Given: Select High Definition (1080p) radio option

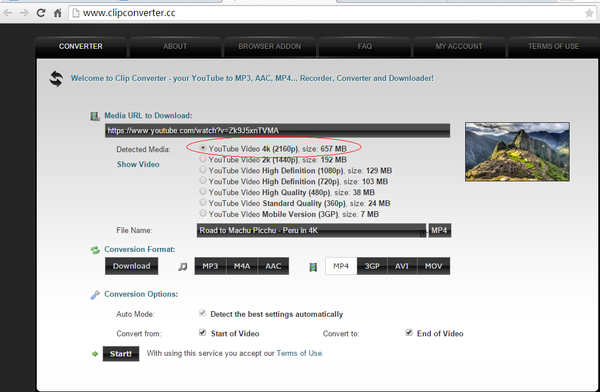Looking at the screenshot, I should point(203,170).
